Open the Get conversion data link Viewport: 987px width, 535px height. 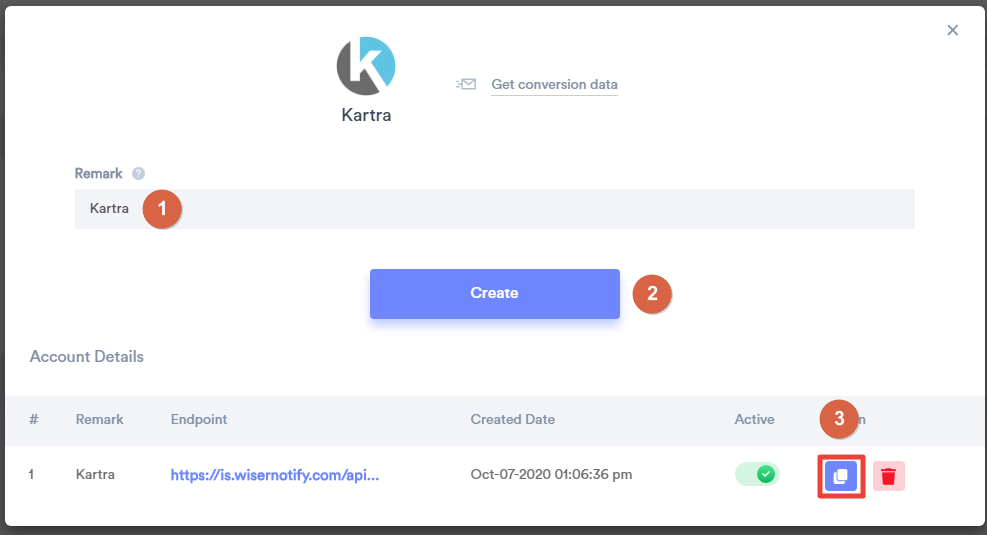click(554, 84)
